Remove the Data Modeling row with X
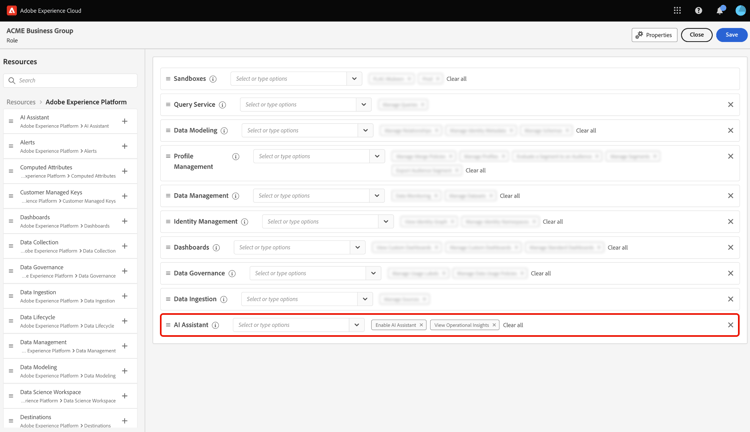Screen dimensions: 750x432 pyautogui.click(x=730, y=130)
